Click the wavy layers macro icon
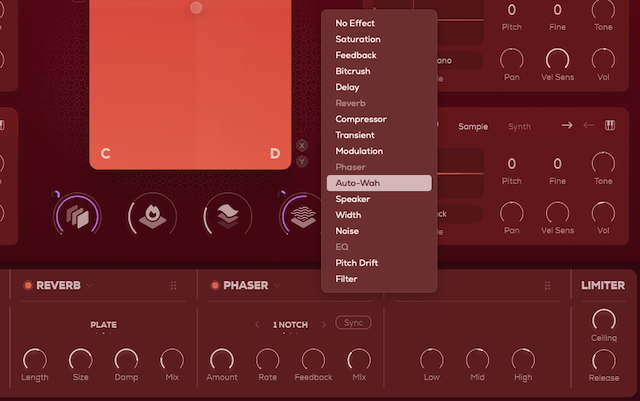640x401 pixels. (302, 214)
